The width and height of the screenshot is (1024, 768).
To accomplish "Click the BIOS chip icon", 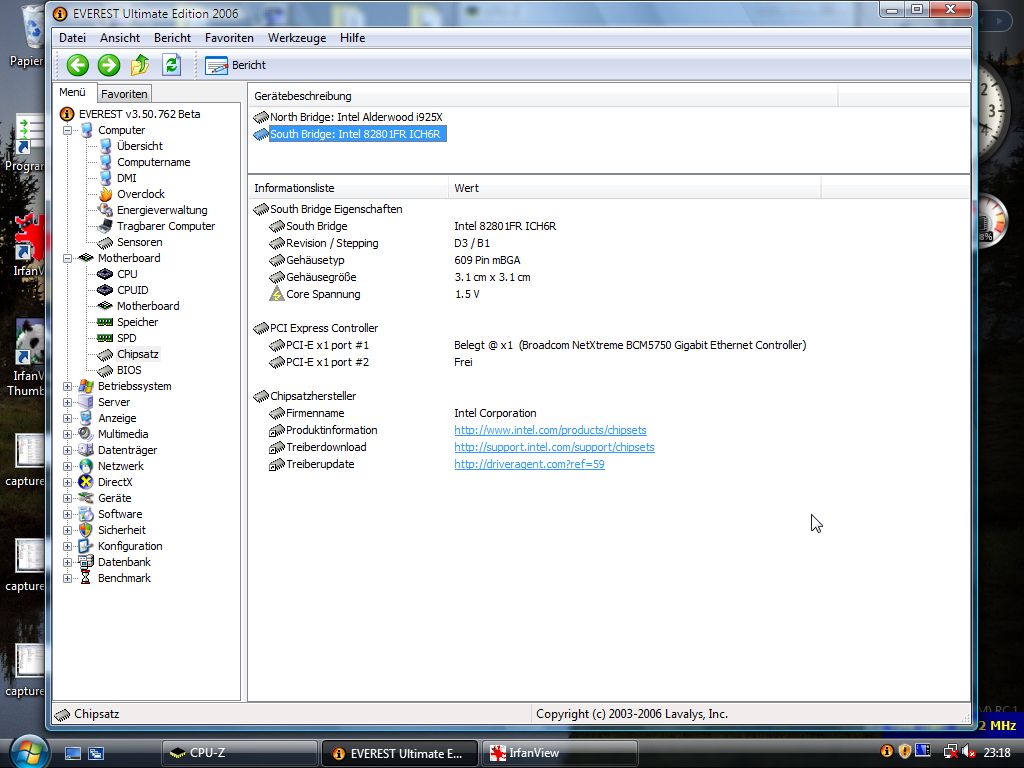I will (x=105, y=370).
